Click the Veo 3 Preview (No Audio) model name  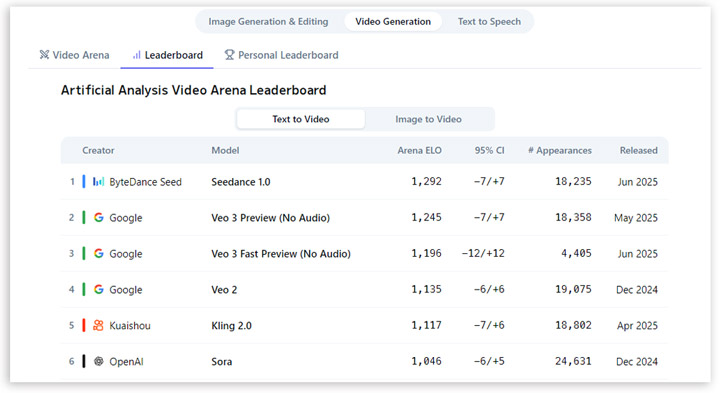(270, 218)
